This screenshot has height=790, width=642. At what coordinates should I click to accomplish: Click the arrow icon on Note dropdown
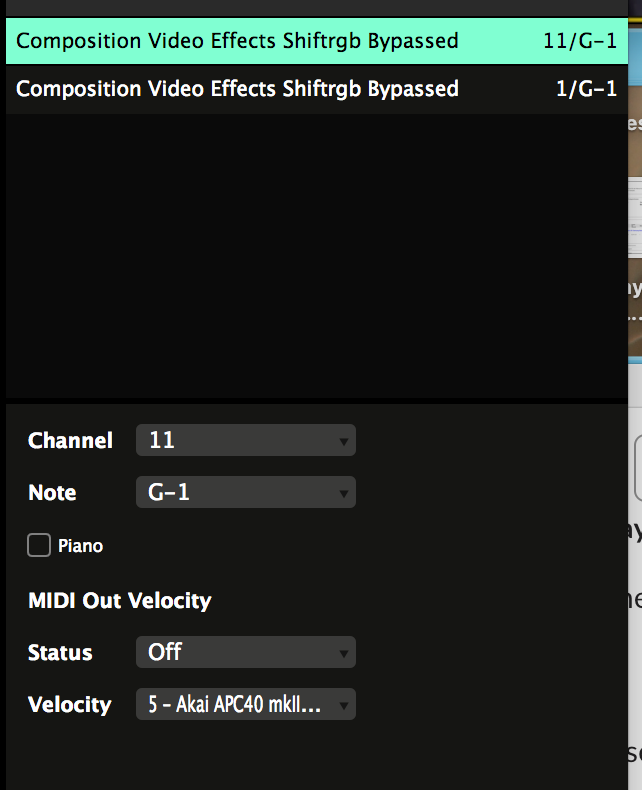tap(343, 494)
